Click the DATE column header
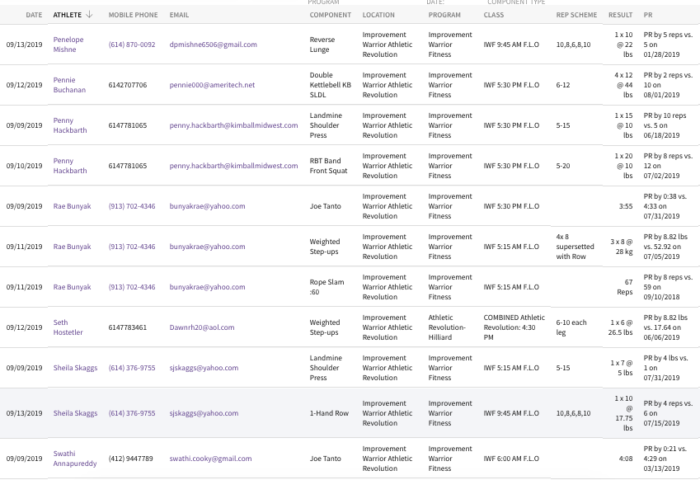 [34, 15]
